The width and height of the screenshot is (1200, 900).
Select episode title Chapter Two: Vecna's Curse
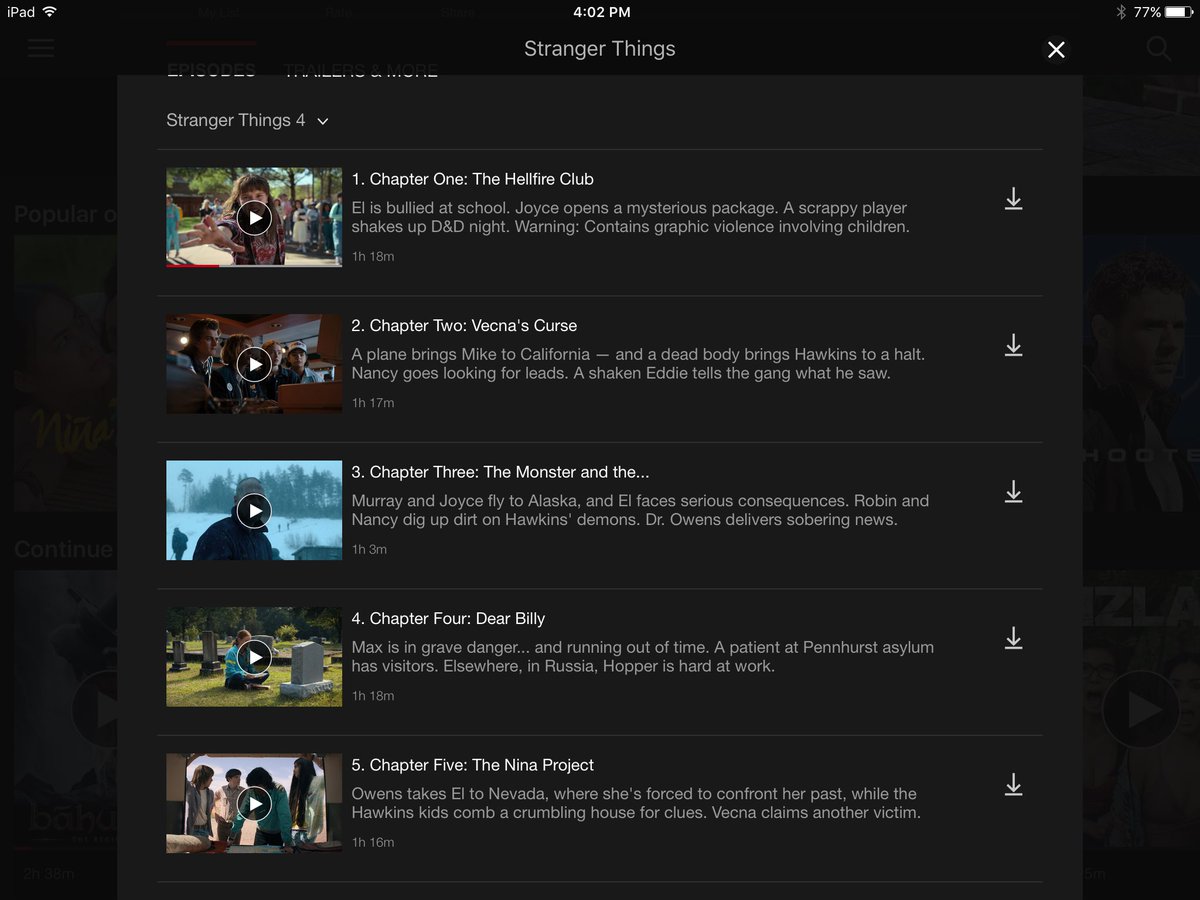pyautogui.click(x=464, y=325)
